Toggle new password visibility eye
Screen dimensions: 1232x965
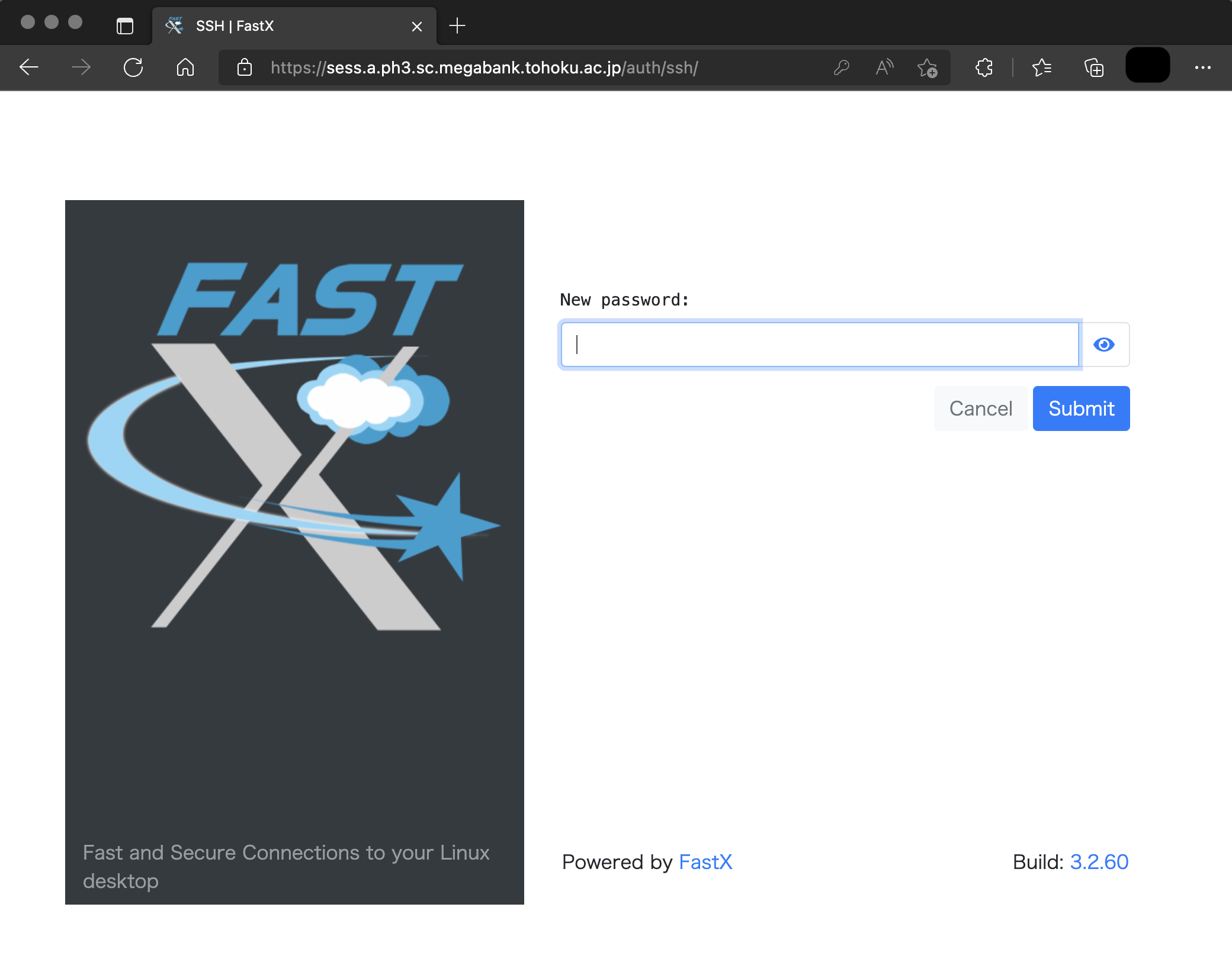click(x=1104, y=345)
